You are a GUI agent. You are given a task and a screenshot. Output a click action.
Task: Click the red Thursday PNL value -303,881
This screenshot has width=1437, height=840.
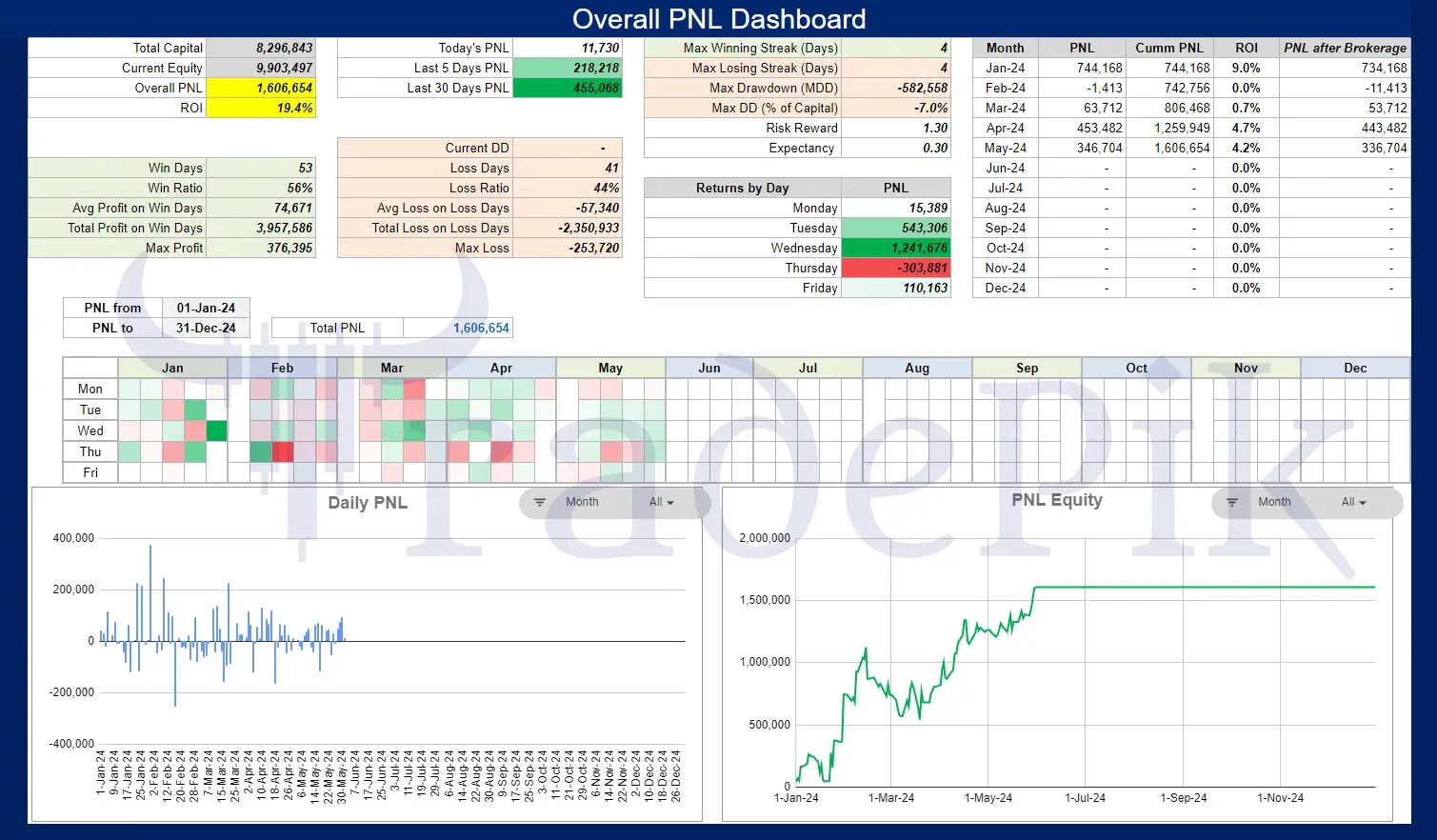(x=896, y=268)
